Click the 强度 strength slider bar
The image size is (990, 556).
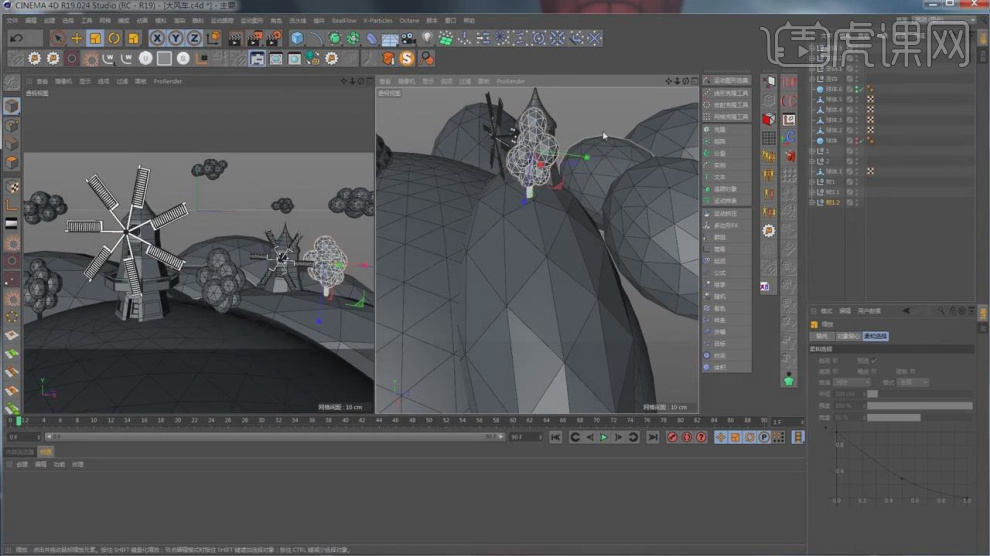pyautogui.click(x=920, y=406)
